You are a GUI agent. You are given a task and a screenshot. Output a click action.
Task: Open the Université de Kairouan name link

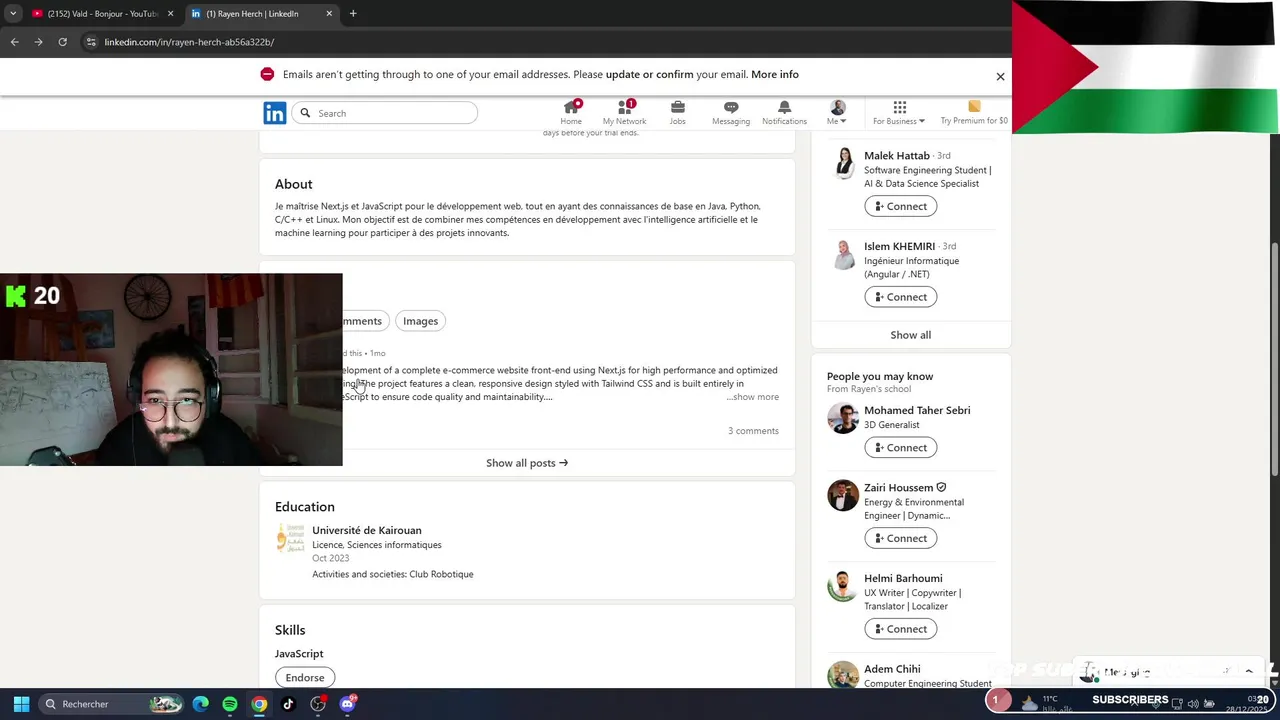coord(367,530)
